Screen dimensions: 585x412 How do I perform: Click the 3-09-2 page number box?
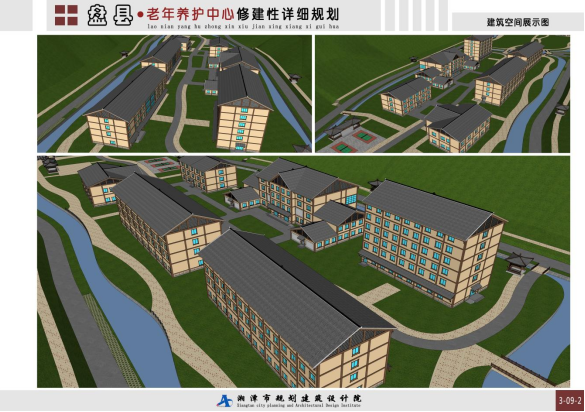(x=570, y=401)
